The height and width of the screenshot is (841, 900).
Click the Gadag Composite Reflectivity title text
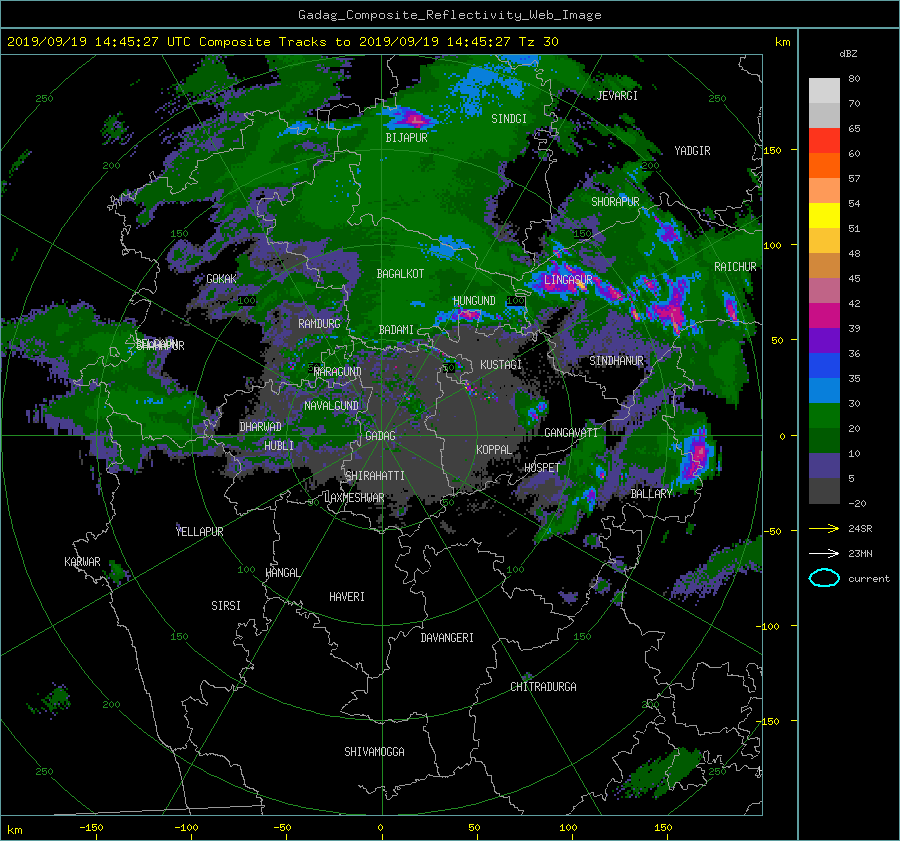(x=449, y=15)
